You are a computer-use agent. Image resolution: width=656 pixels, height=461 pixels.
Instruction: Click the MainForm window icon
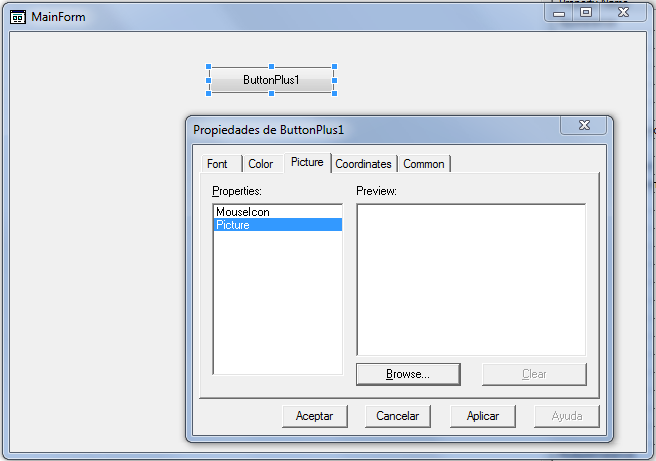18,17
